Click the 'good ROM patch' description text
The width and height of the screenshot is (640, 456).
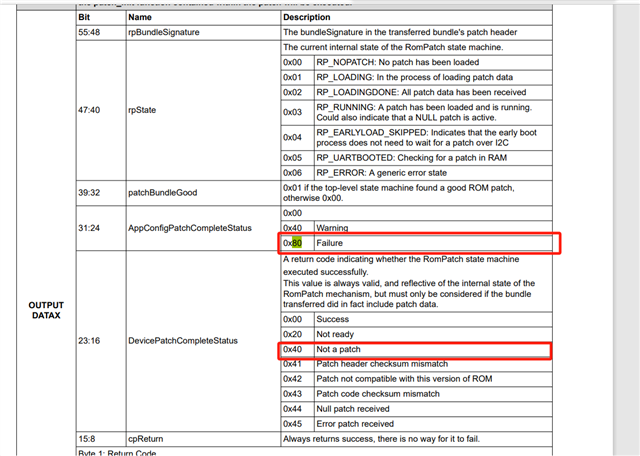pos(399,193)
